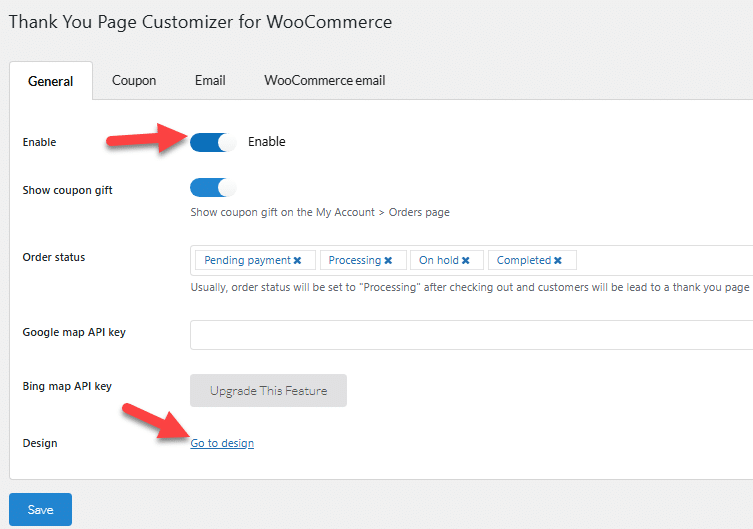Click the Google map API key label
The height and width of the screenshot is (529, 753).
[74, 332]
